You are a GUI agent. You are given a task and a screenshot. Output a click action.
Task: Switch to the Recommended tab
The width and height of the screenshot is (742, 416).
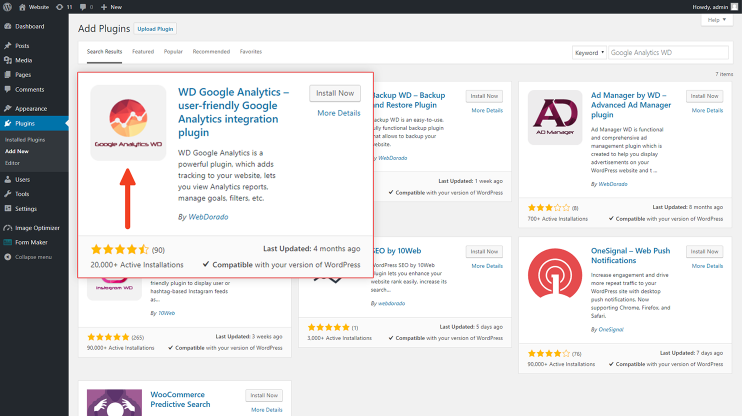click(211, 52)
